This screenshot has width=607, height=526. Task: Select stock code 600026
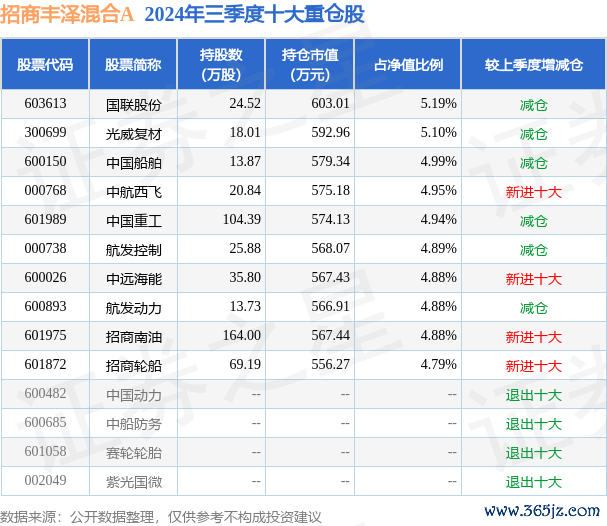point(45,278)
